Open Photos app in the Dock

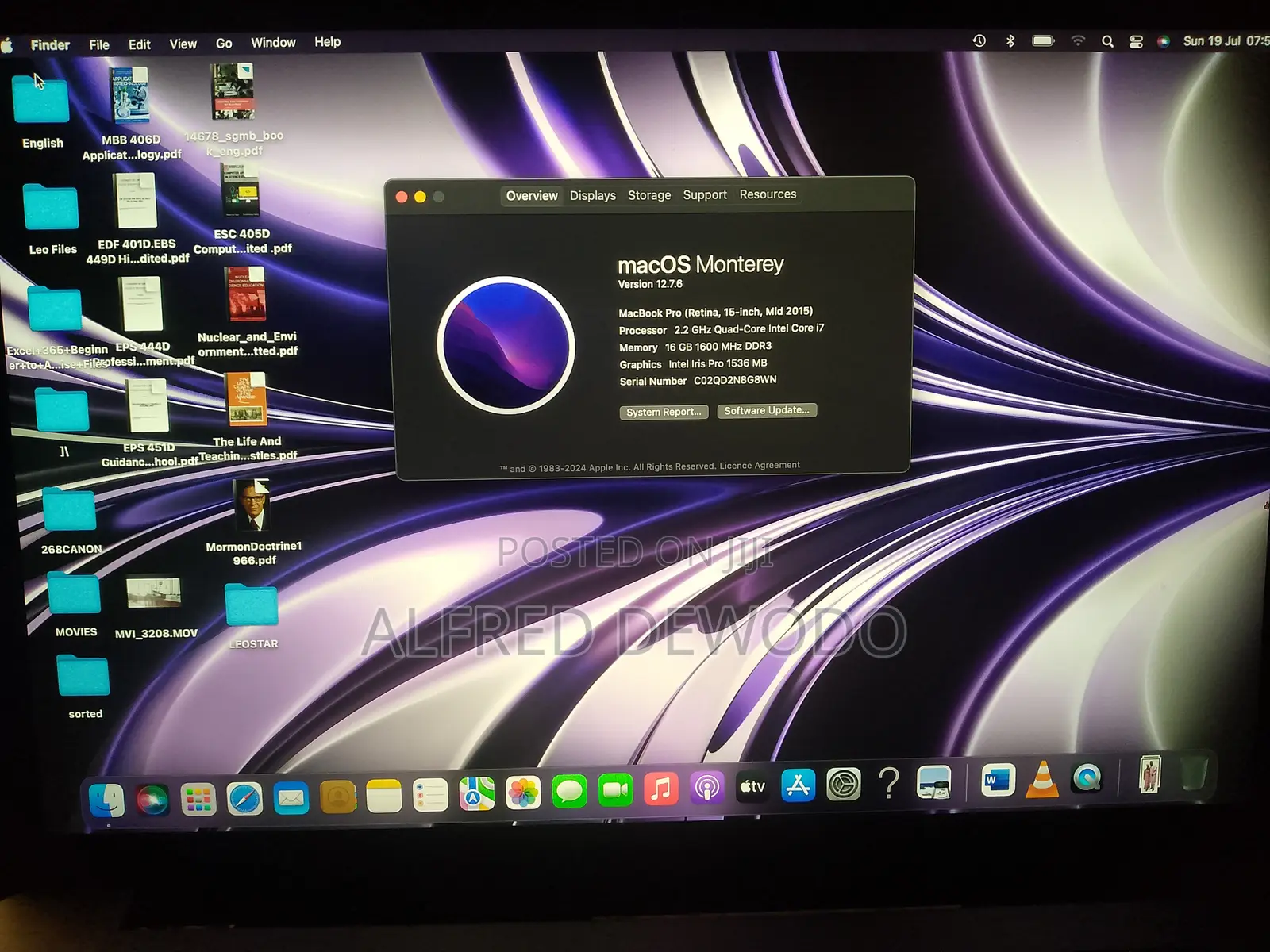pyautogui.click(x=523, y=793)
